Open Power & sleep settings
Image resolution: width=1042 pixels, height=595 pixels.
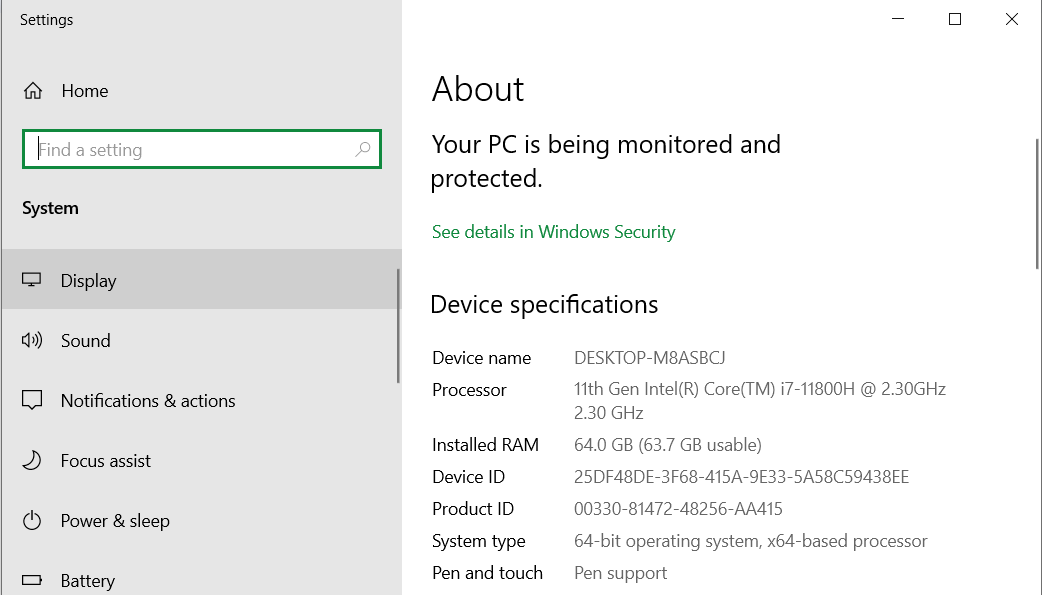[x=115, y=521]
